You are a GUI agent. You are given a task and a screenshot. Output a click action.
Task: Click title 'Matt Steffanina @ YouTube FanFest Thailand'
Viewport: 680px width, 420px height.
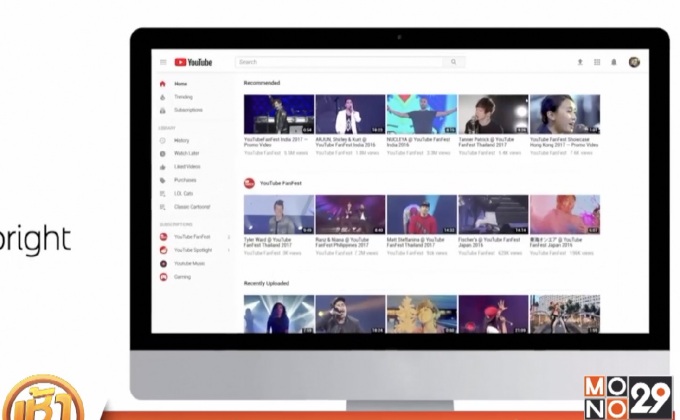415,242
